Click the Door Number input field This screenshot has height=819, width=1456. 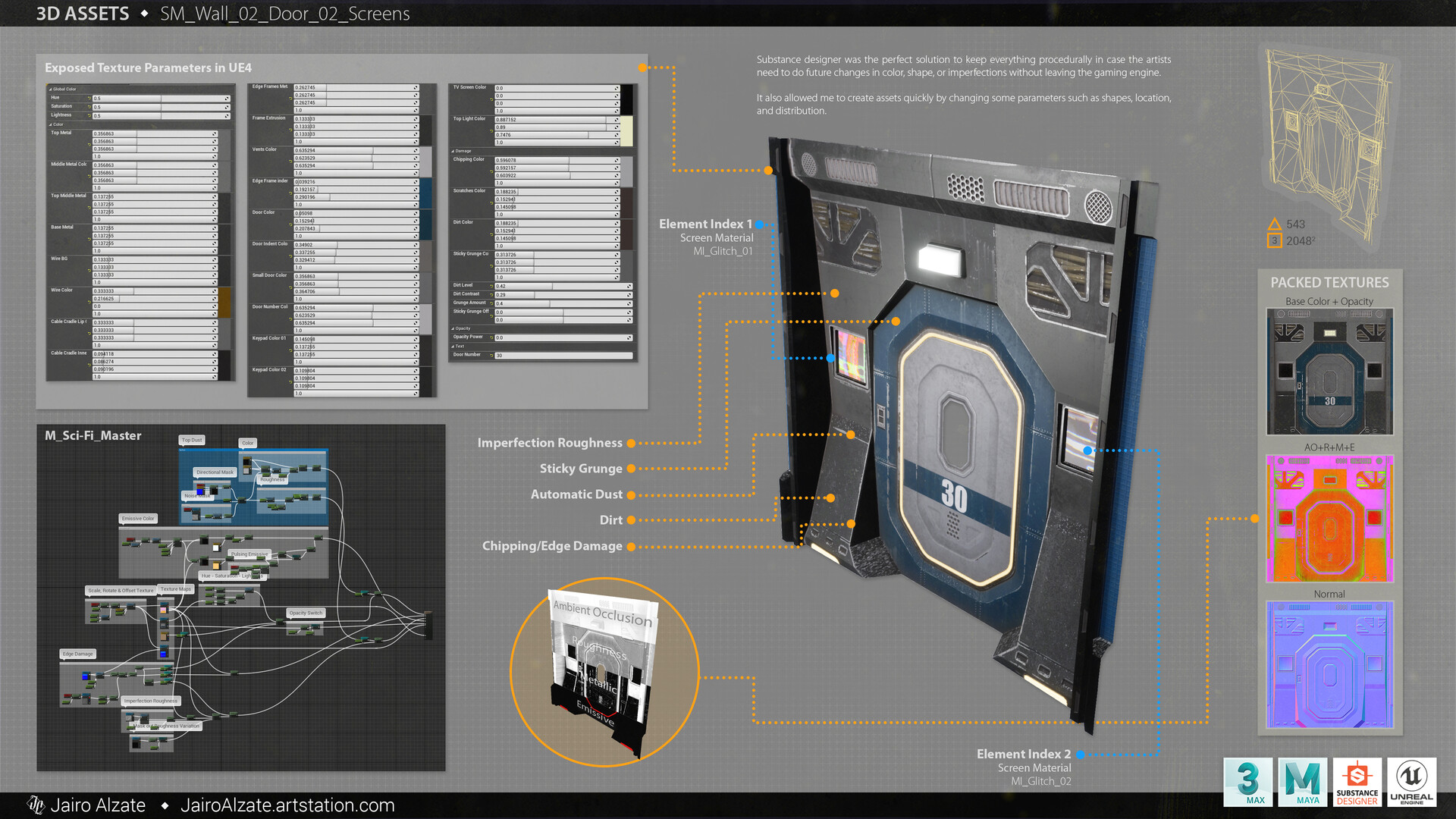pos(563,356)
